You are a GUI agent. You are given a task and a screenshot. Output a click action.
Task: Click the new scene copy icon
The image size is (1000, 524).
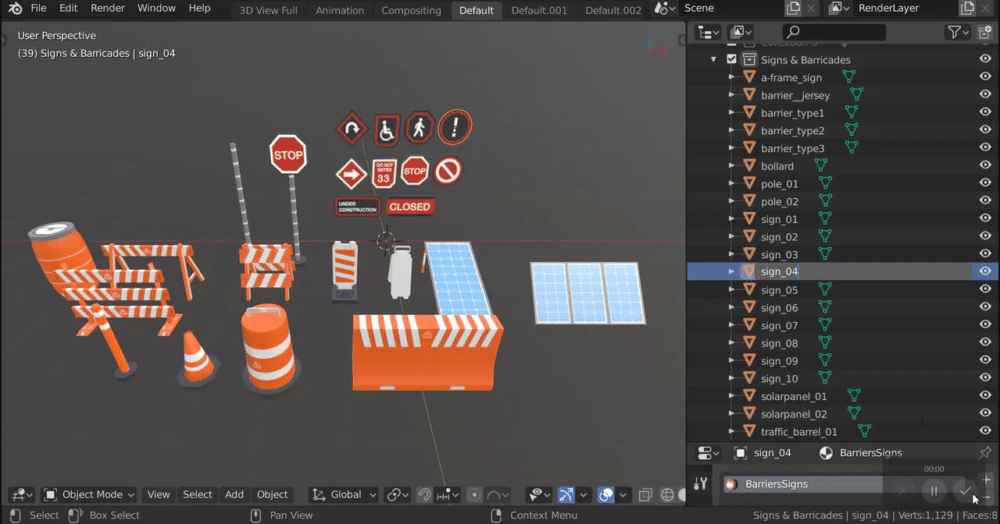(793, 9)
